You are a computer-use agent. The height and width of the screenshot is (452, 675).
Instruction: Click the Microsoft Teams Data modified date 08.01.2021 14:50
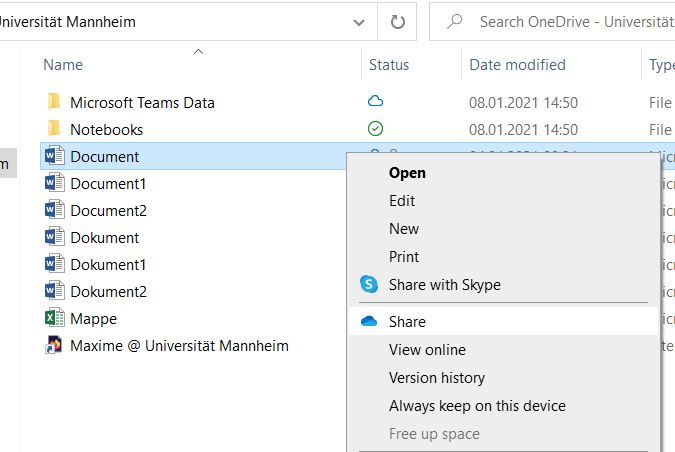[523, 102]
